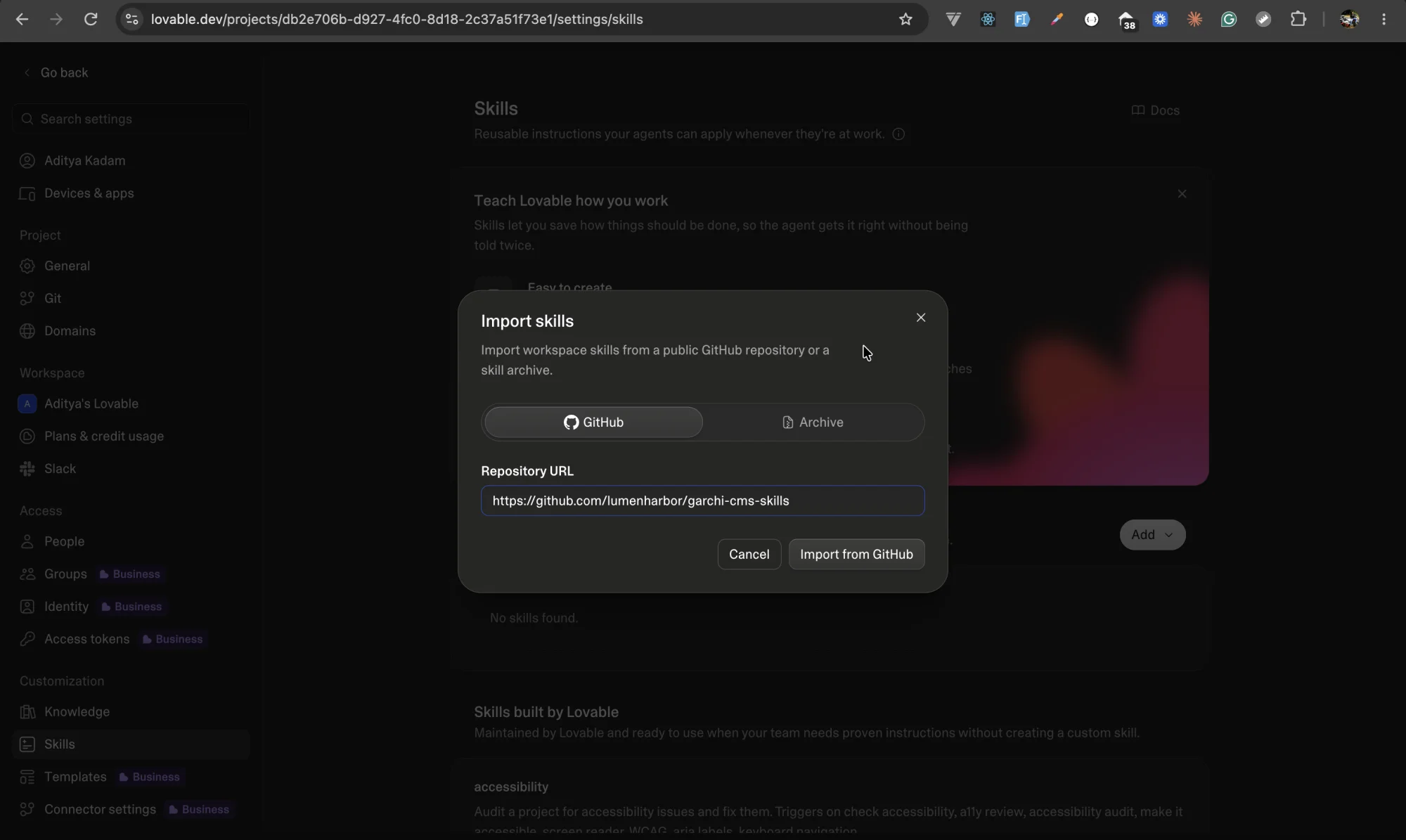Click the Import from GitHub button
1406x840 pixels.
856,555
